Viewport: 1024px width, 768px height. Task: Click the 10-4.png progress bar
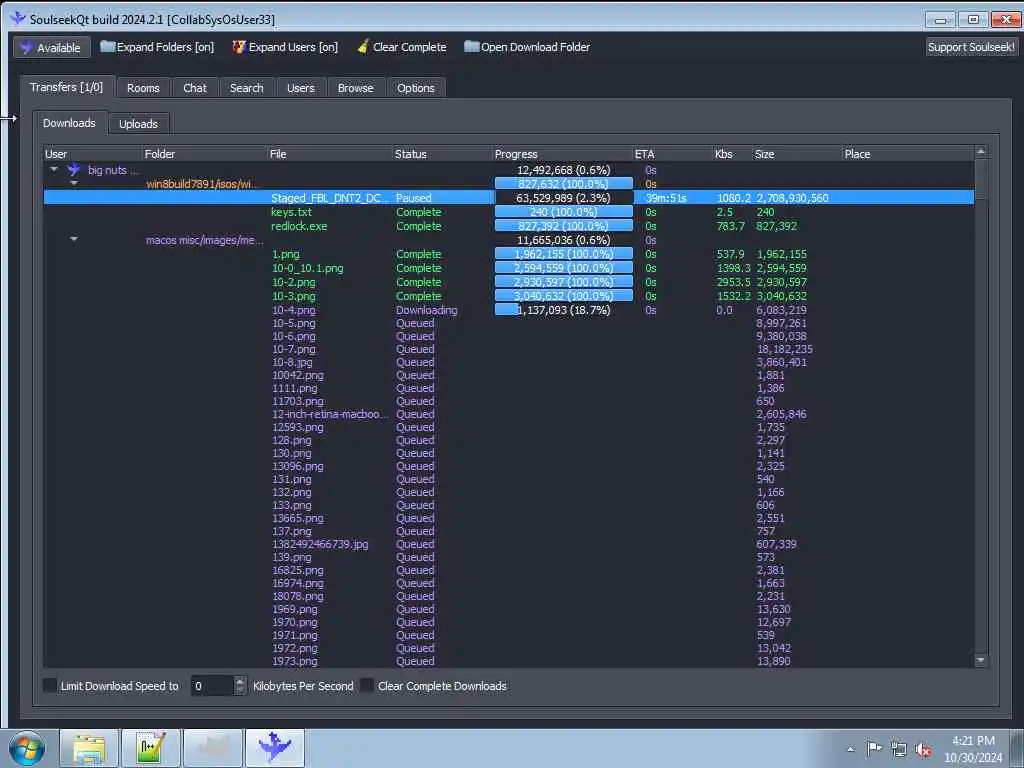tap(564, 310)
